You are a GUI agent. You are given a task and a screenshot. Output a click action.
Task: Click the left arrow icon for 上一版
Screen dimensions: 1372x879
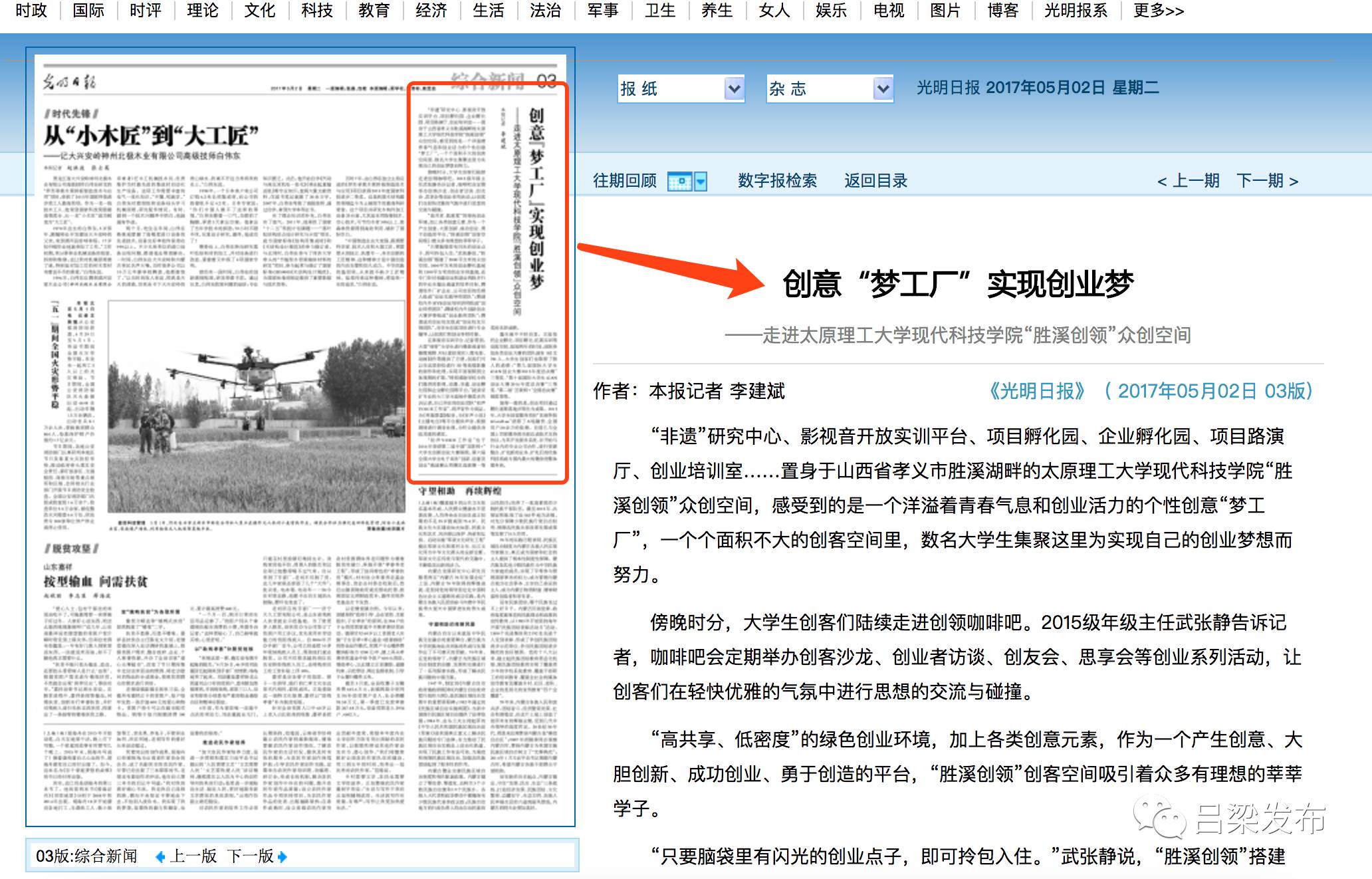coord(160,857)
